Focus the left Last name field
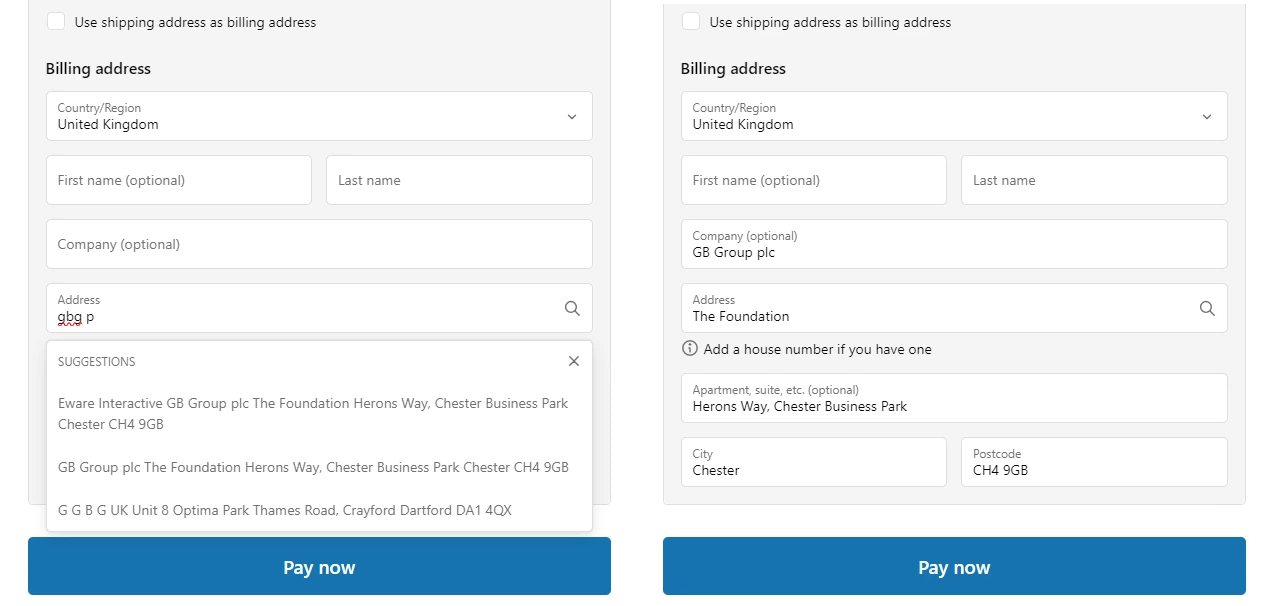Screen dimensions: 1278x606 tap(459, 180)
